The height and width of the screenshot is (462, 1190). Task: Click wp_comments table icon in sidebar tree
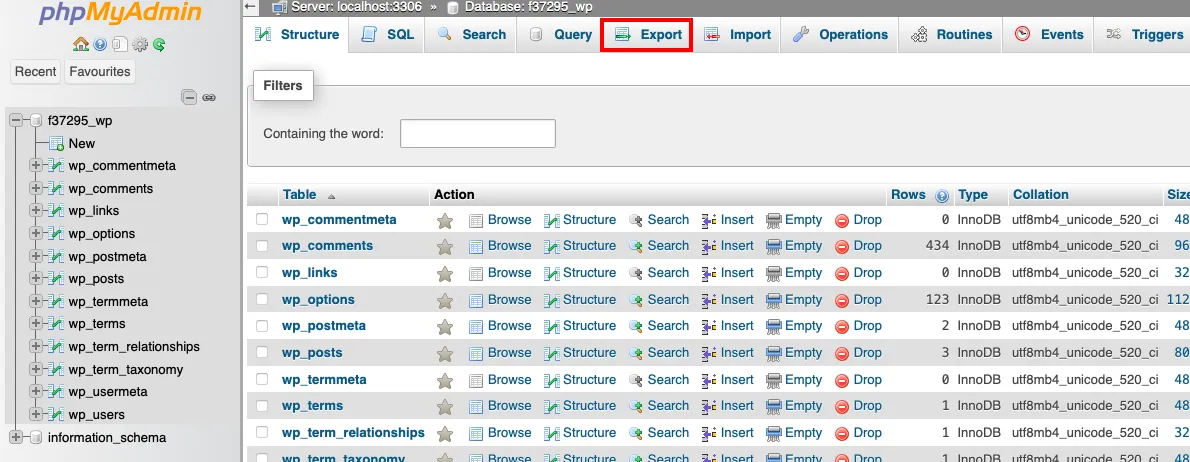click(x=55, y=188)
